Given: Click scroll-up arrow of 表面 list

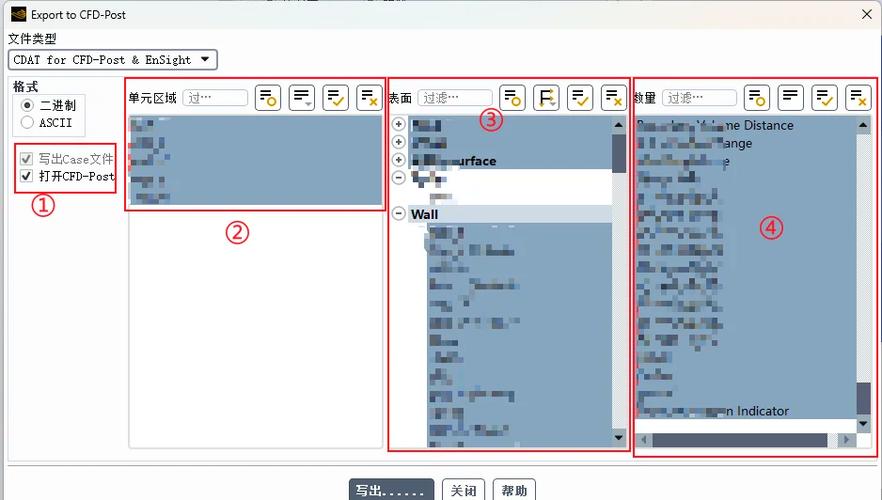Looking at the screenshot, I should pos(619,125).
